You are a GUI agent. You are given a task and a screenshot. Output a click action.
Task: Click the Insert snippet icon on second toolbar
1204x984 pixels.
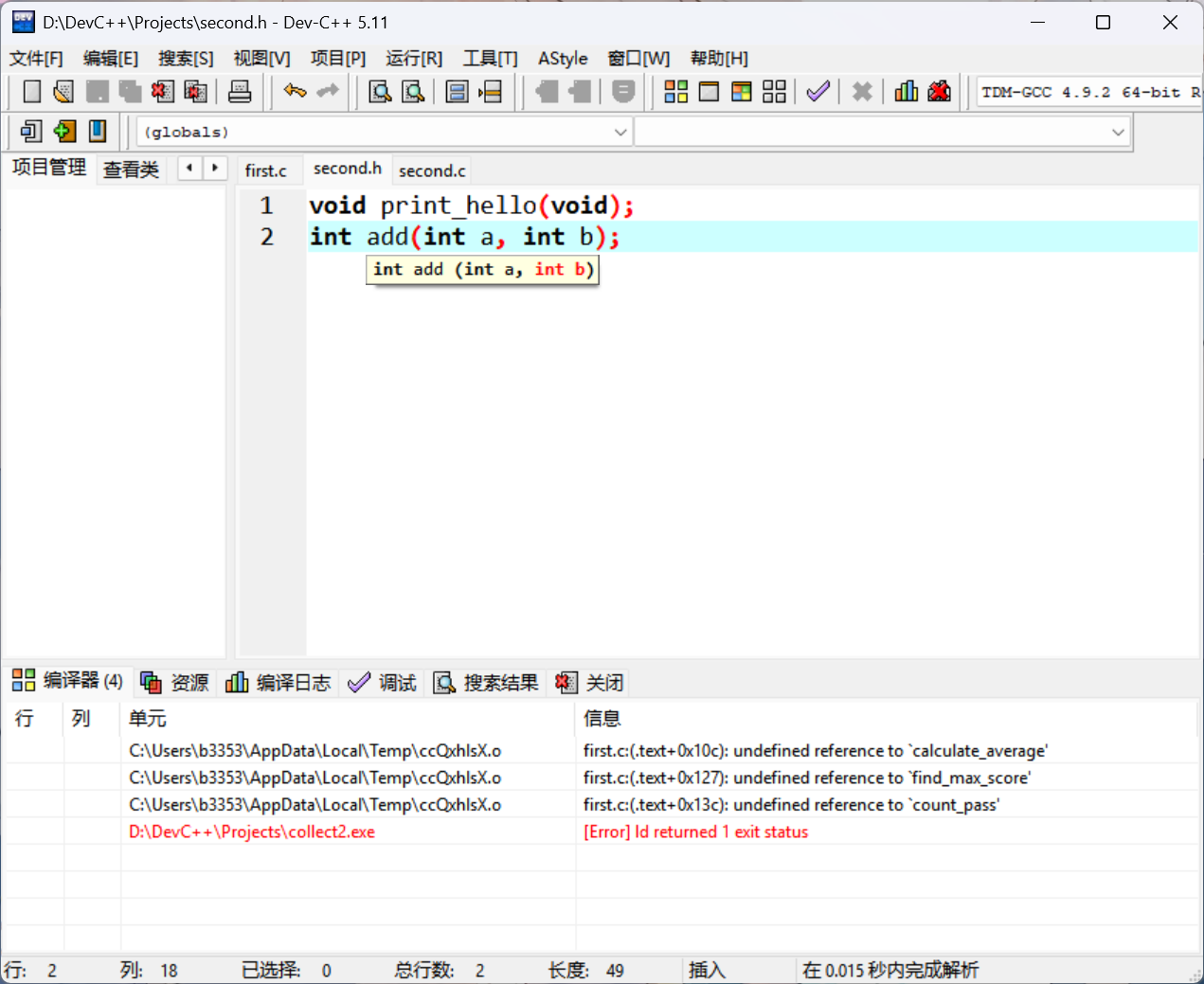click(x=31, y=131)
